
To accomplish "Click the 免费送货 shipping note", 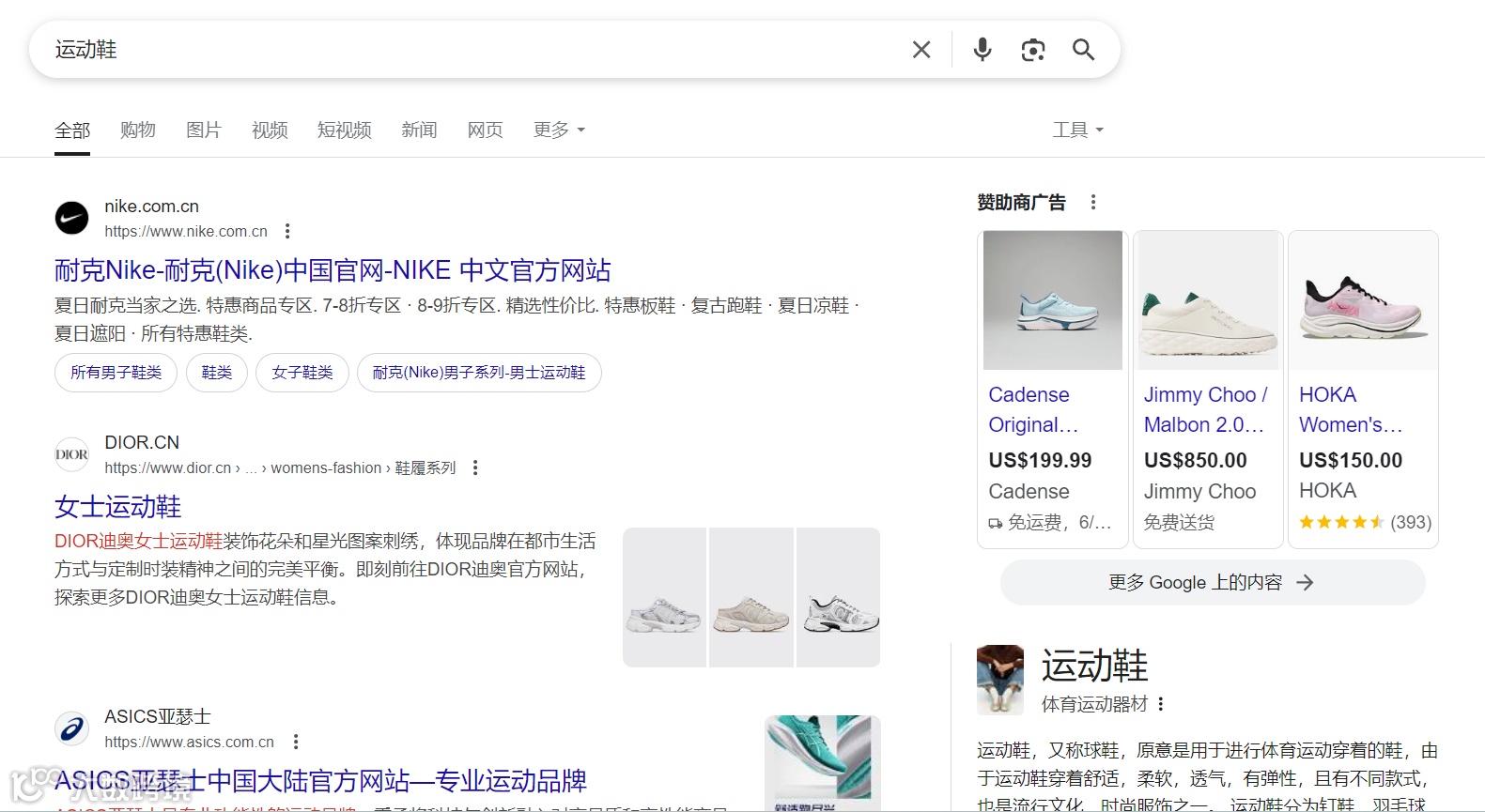I will (1179, 523).
